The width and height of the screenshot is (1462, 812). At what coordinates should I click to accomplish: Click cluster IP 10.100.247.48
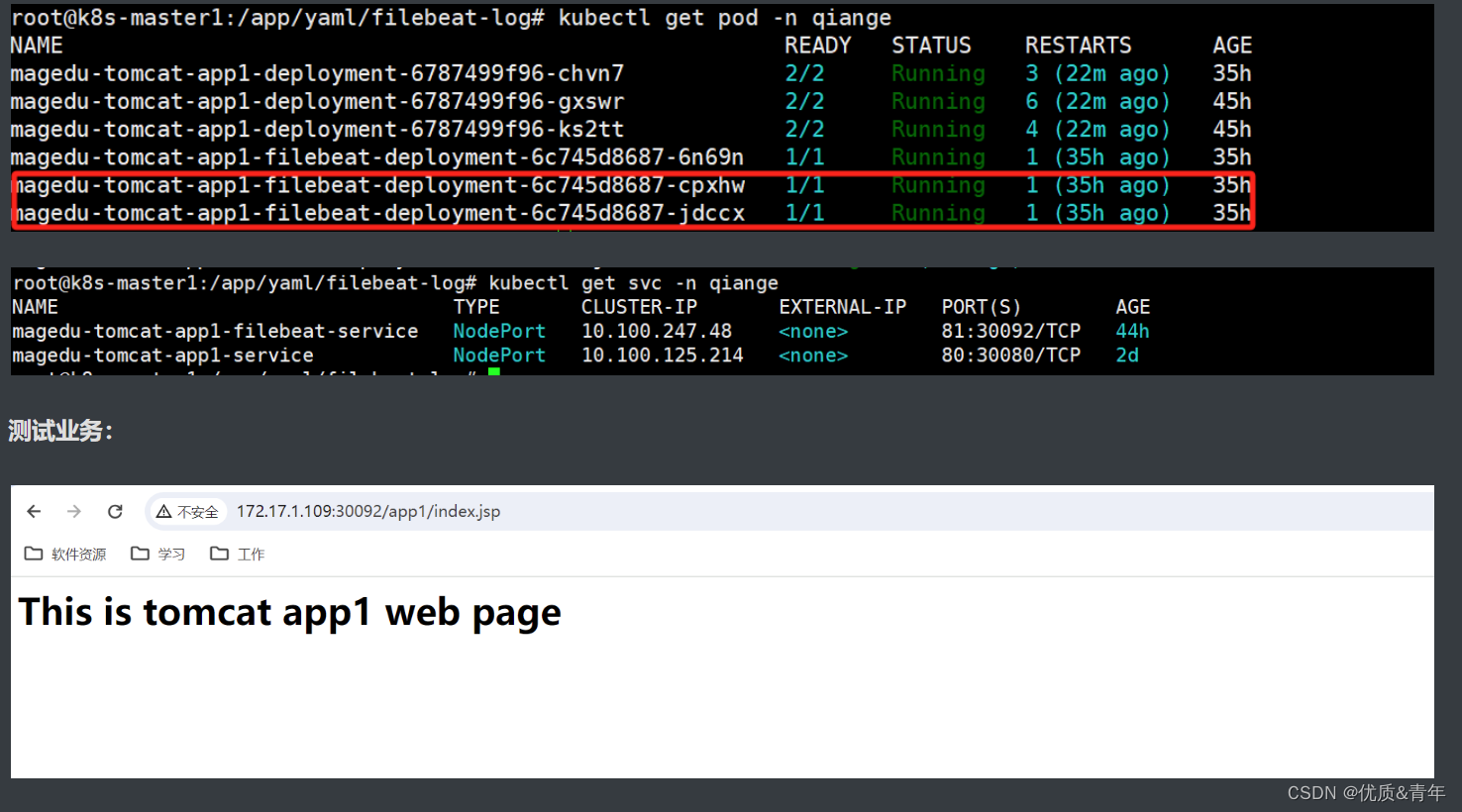coord(657,331)
